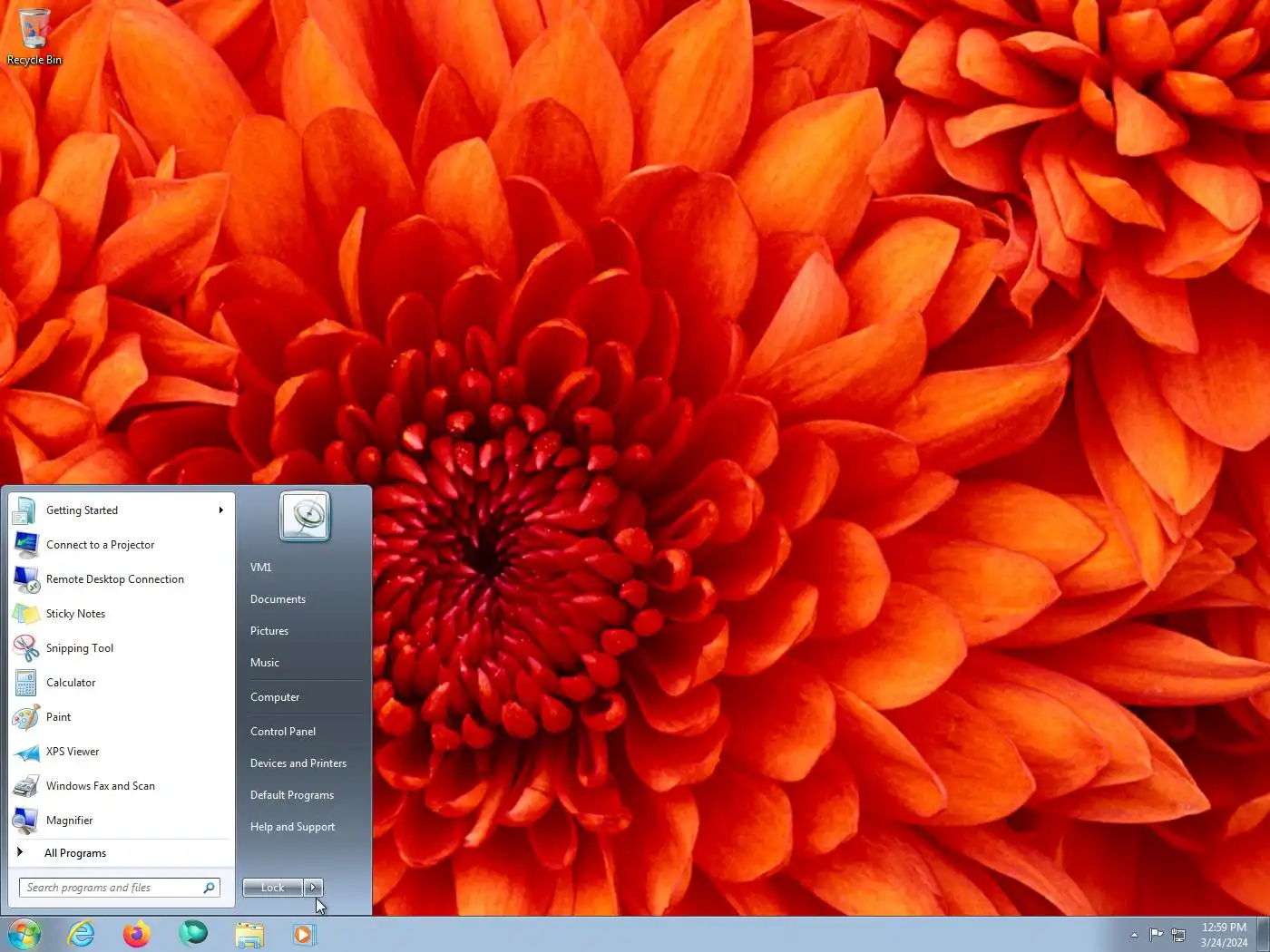1270x952 pixels.
Task: Click the Action Center flag icon
Action: click(x=1156, y=935)
